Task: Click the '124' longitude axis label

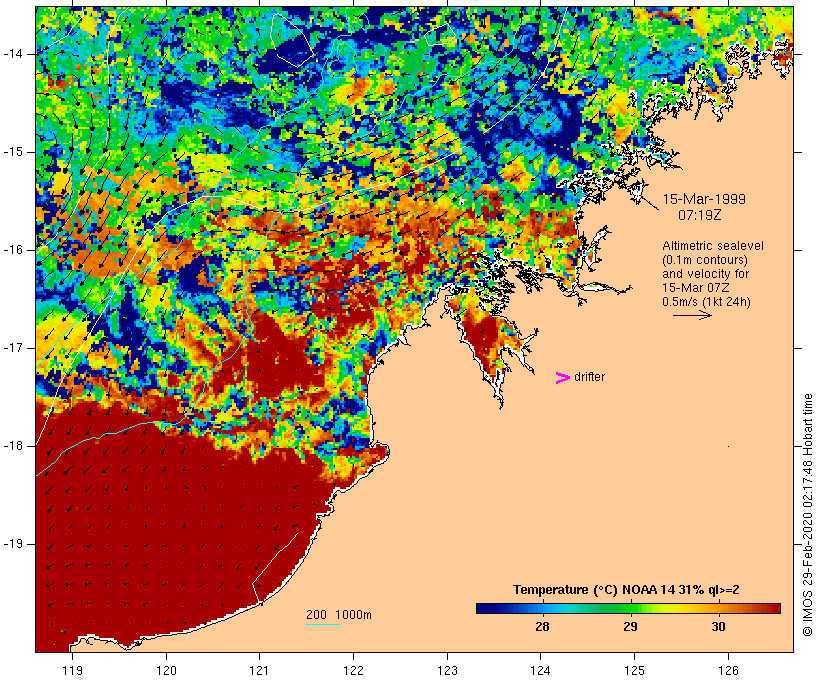Action: 541,670
